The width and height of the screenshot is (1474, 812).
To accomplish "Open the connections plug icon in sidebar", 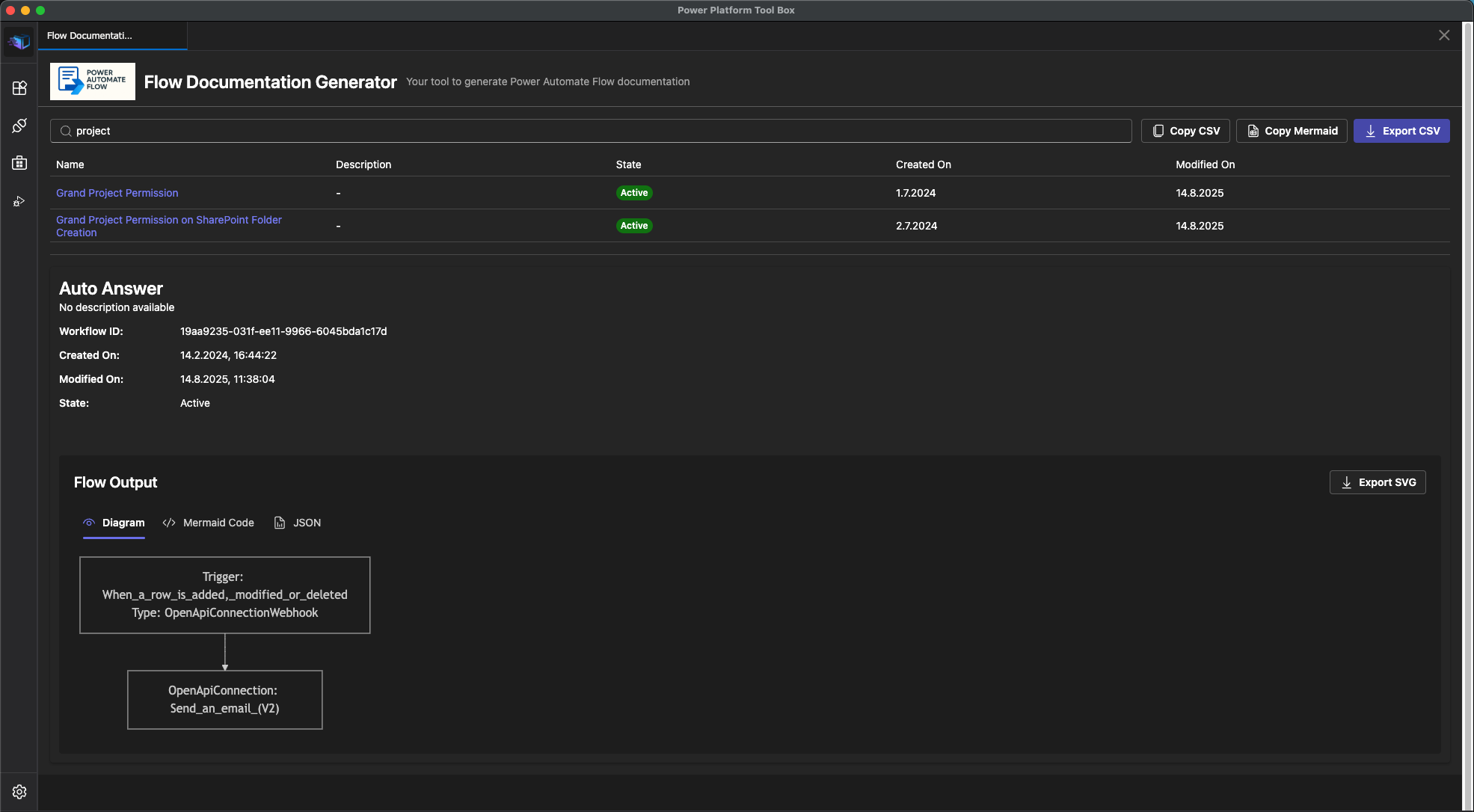I will (x=19, y=125).
